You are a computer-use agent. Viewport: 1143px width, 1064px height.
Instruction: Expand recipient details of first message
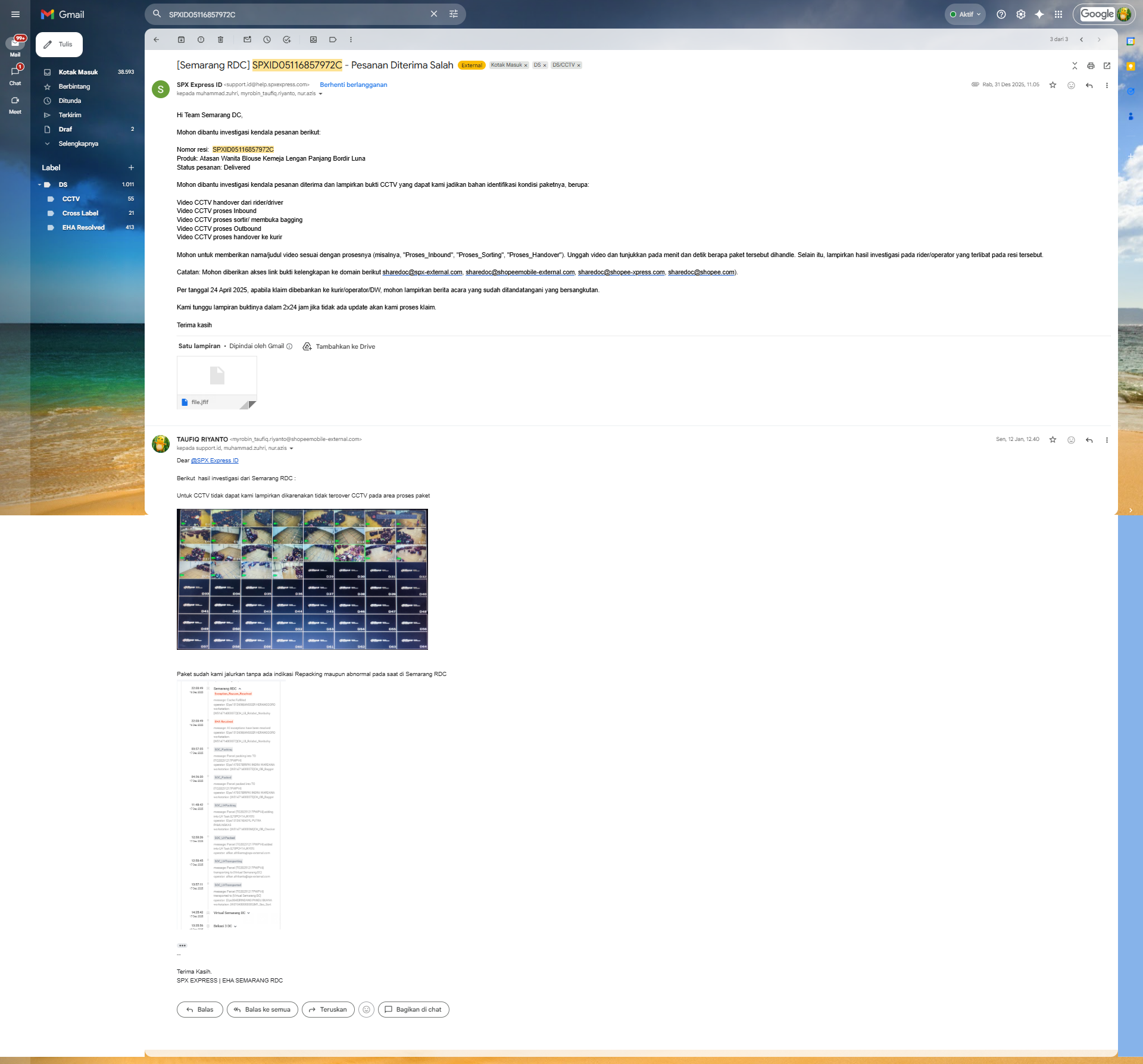pyautogui.click(x=321, y=94)
